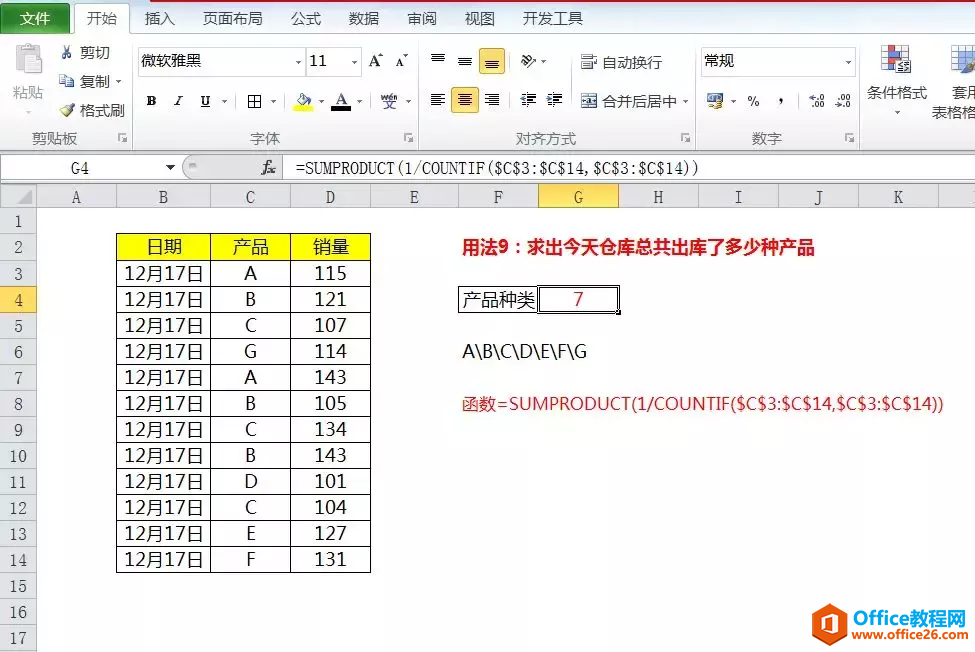
Task: Expand the Name Box dropdown arrow
Action: (170, 168)
